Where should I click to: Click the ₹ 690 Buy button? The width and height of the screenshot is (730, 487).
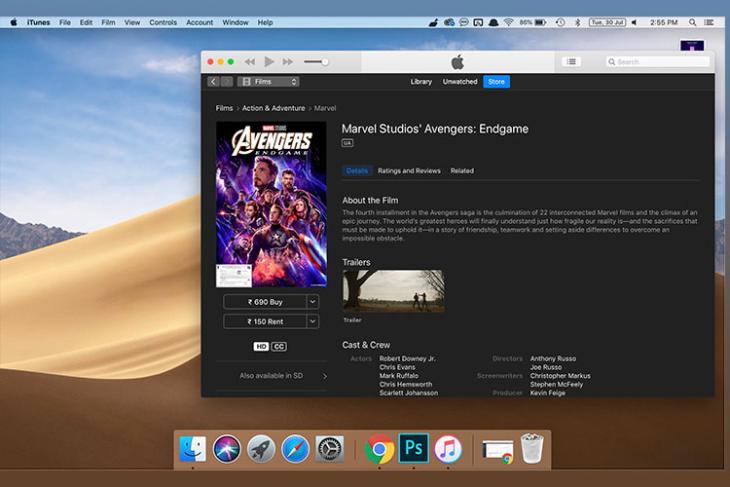tap(265, 302)
